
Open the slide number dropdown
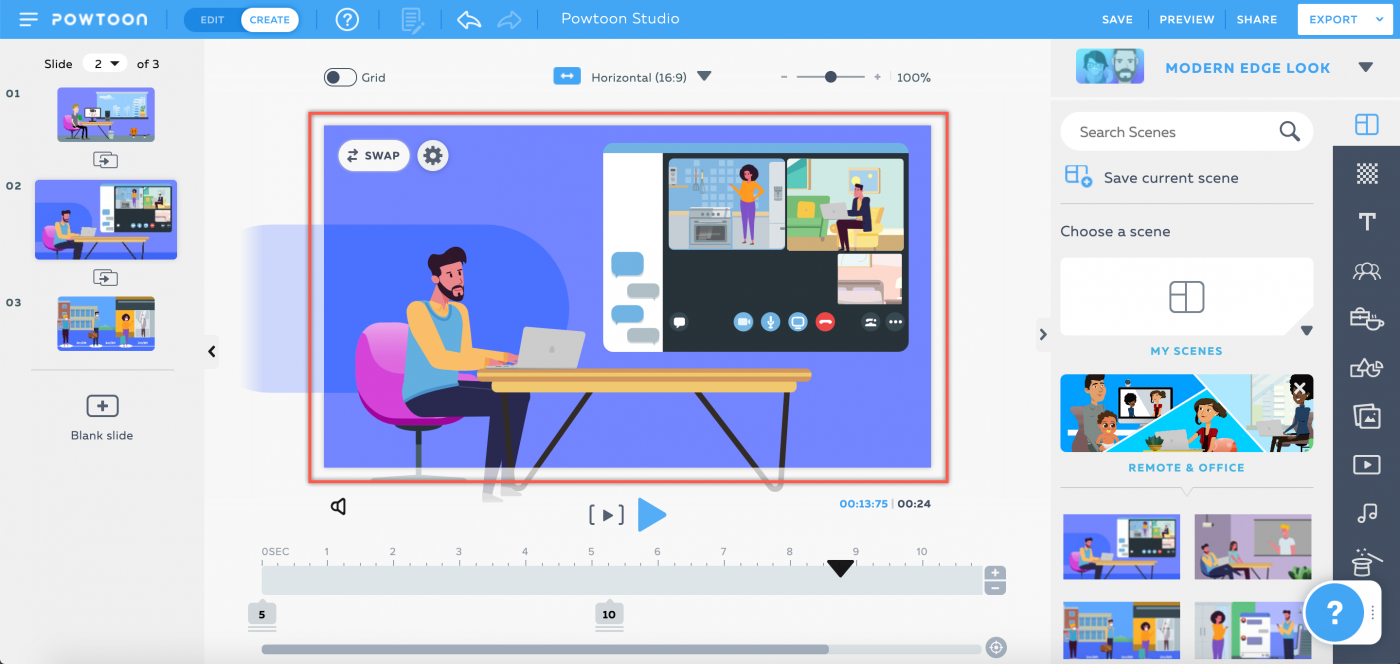[x=104, y=64]
